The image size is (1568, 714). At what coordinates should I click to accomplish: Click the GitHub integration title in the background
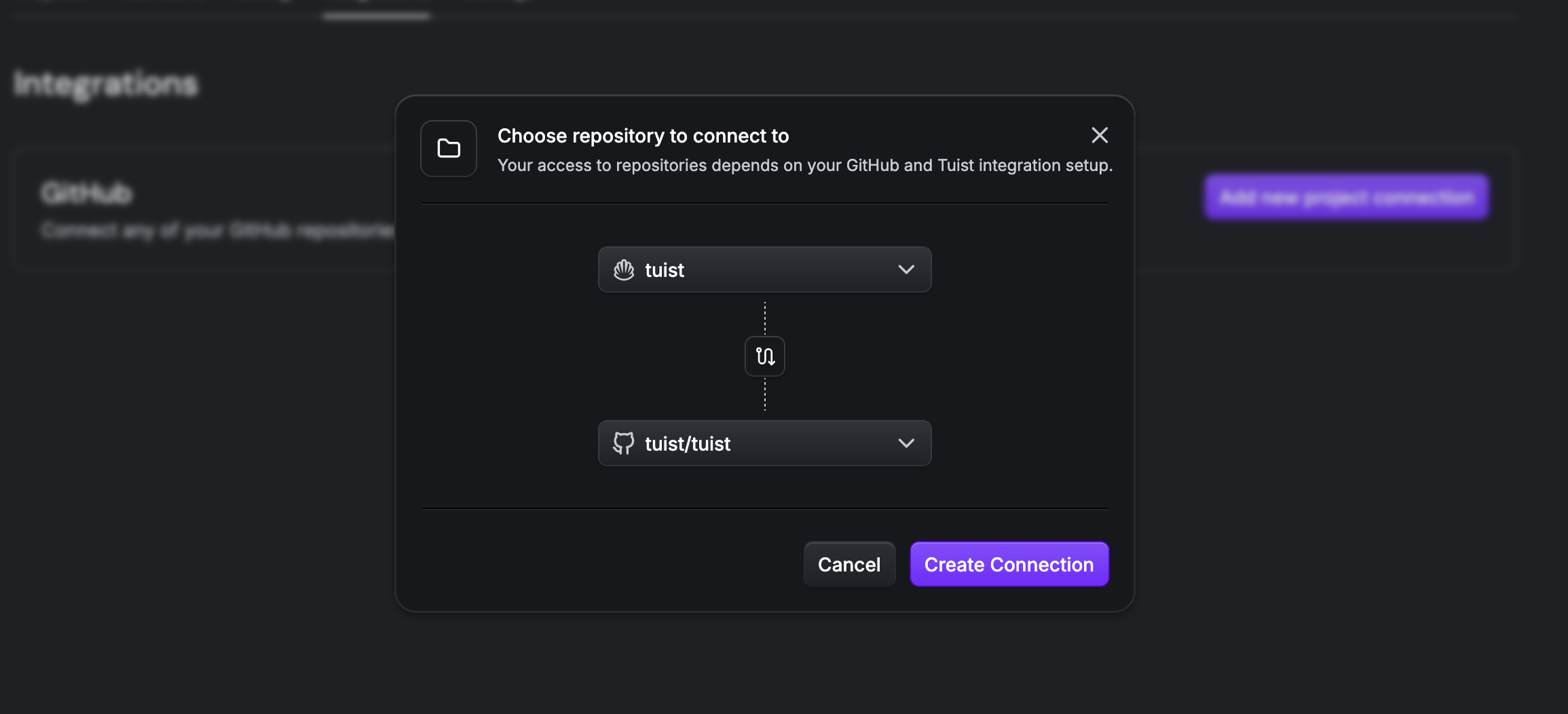pos(86,193)
